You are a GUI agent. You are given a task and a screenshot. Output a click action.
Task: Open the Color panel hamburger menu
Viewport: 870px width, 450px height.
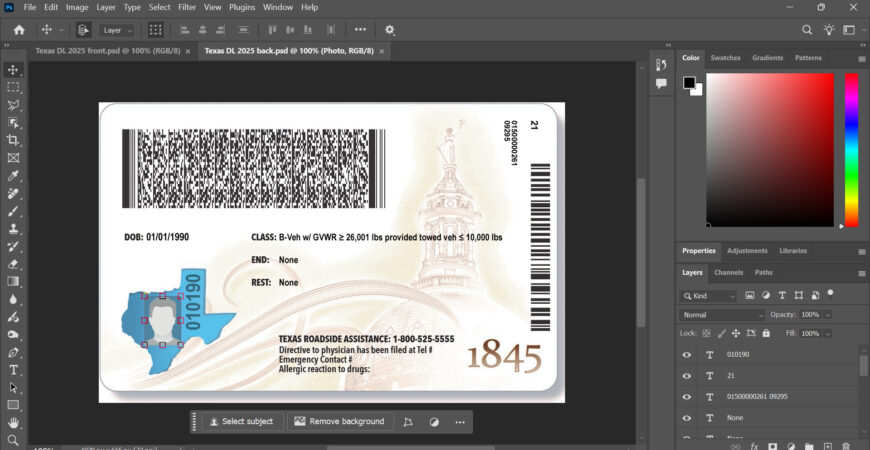point(862,59)
